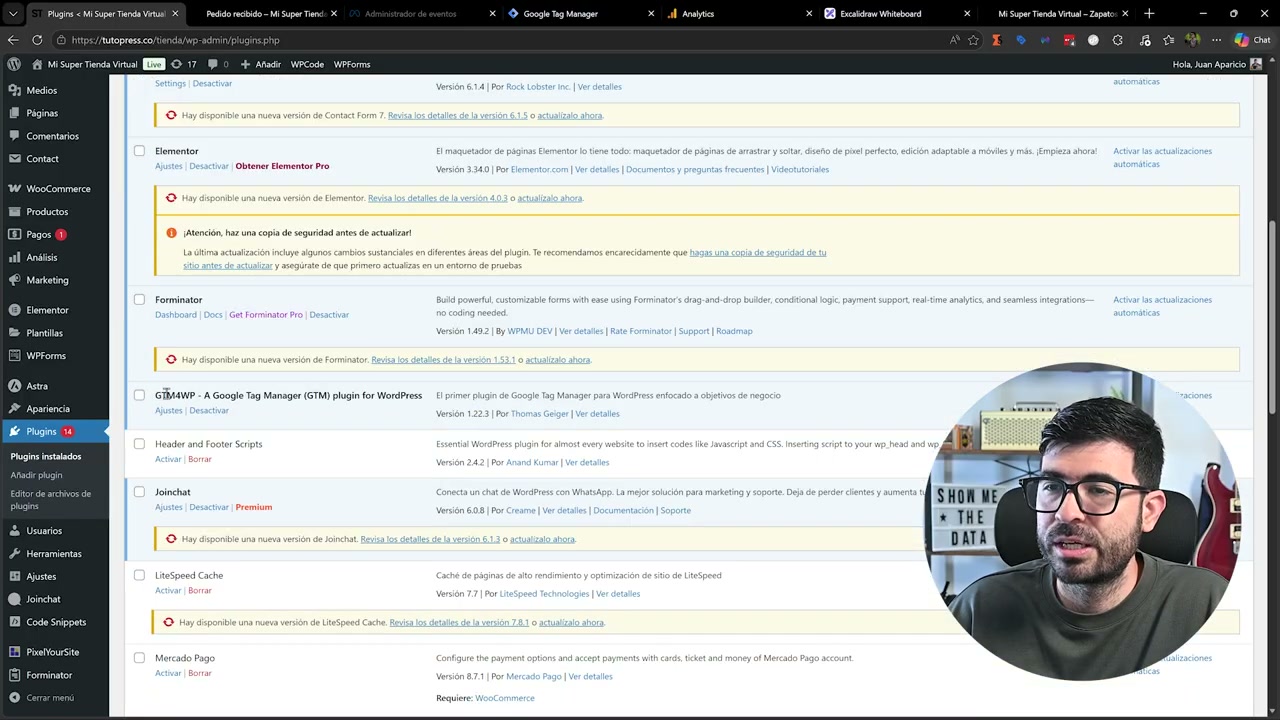Click the Thomas Geiger author link

[x=539, y=414]
